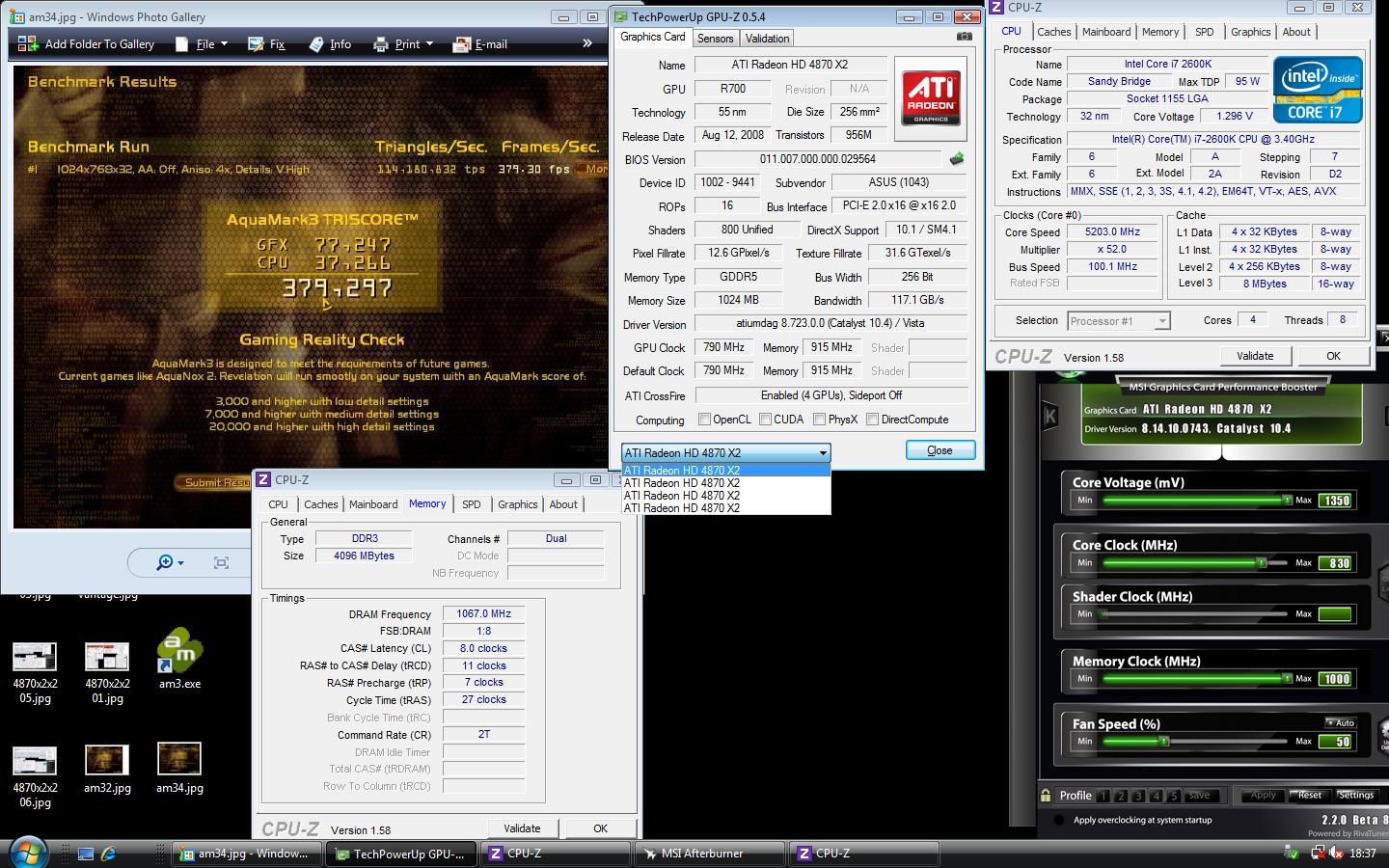Click the K Kombustor icon in Afterburner
The width and height of the screenshot is (1389, 868).
[1049, 416]
